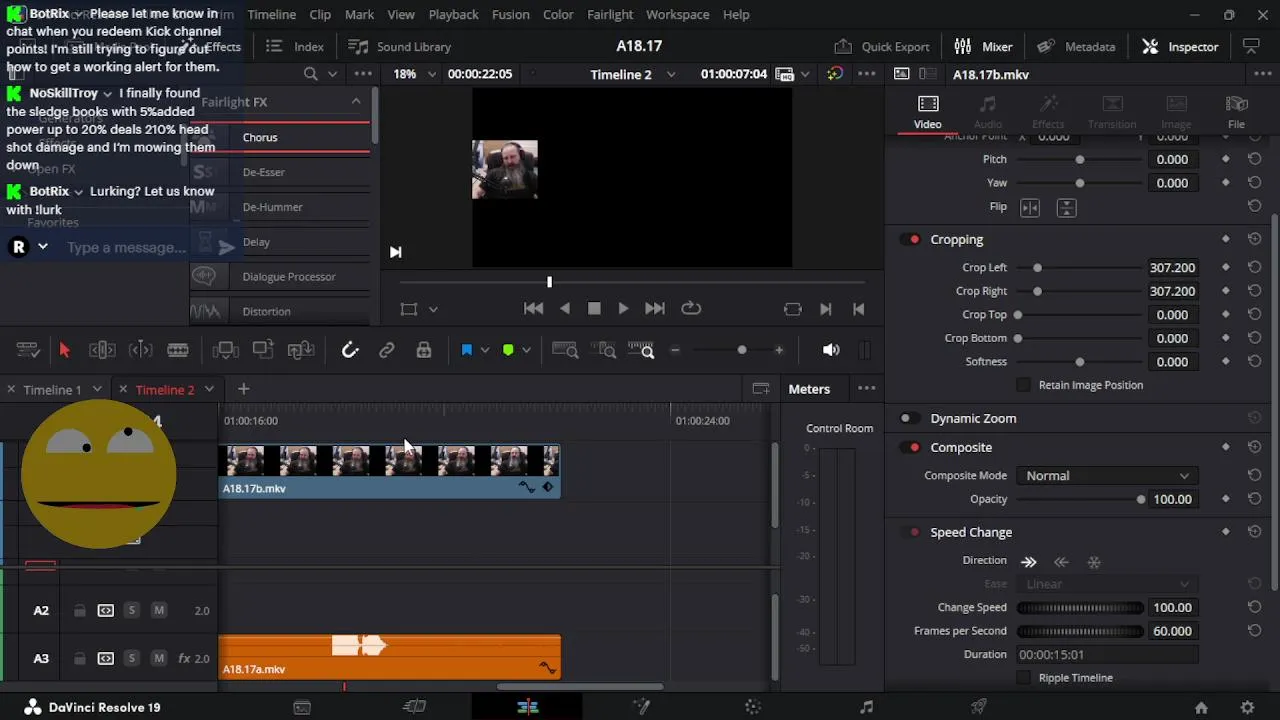Set speed direction to reverse

click(x=1061, y=562)
